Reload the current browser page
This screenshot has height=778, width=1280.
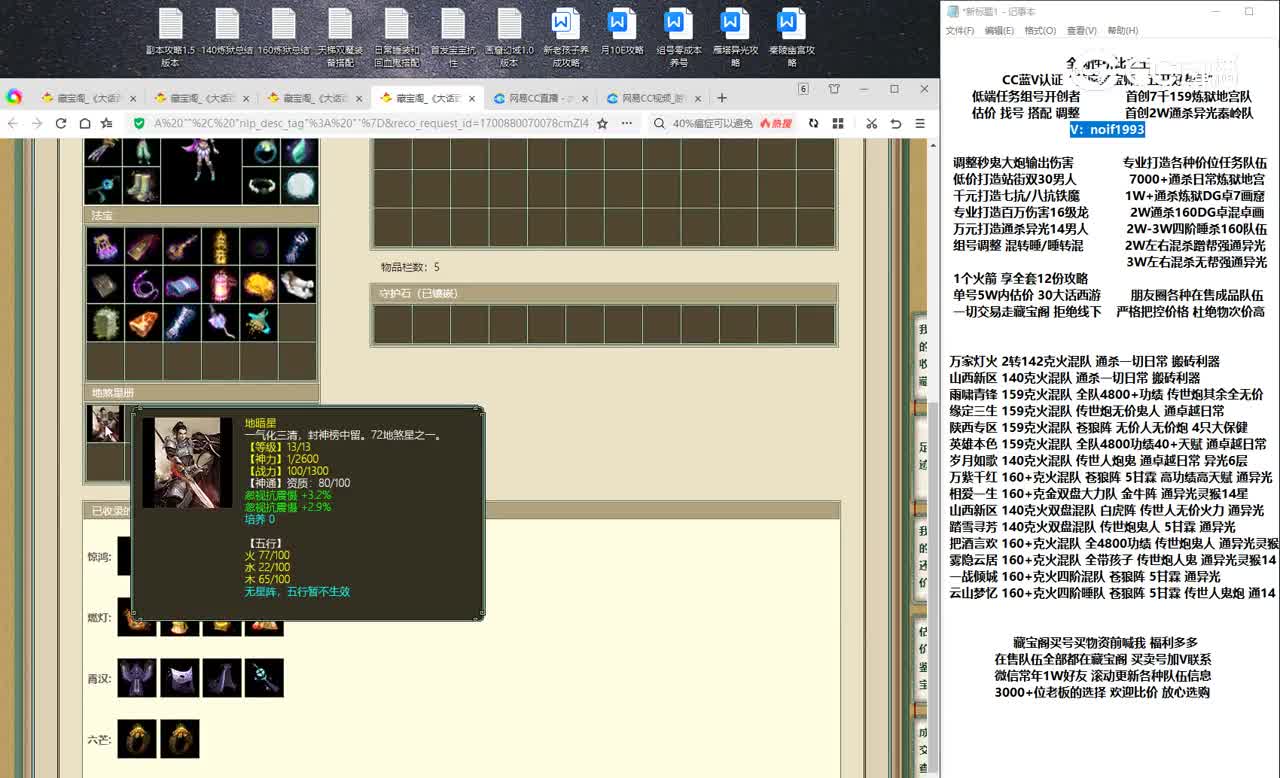(61, 123)
